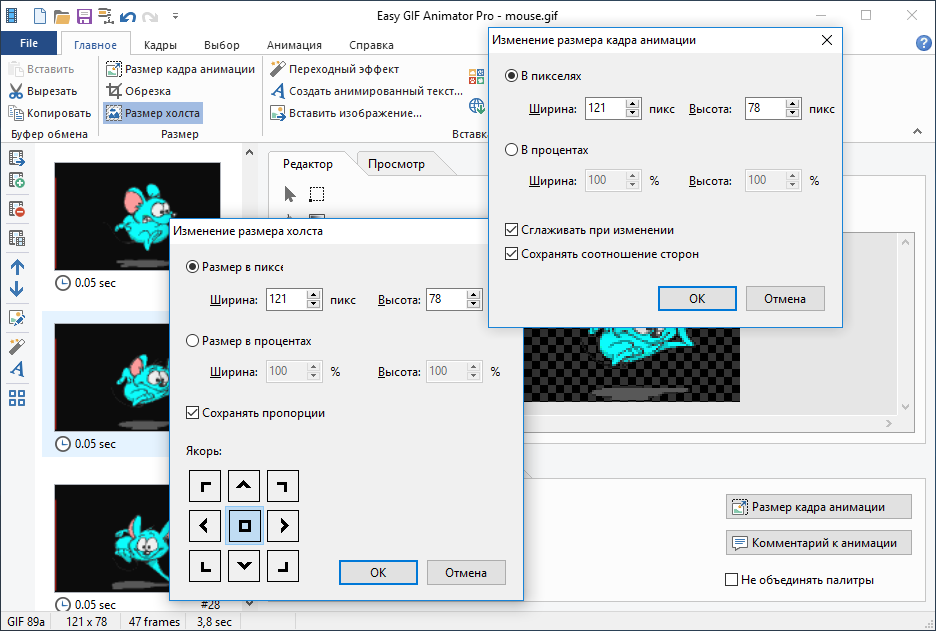Move frame up with blue arrow
The image size is (936, 631).
click(17, 267)
